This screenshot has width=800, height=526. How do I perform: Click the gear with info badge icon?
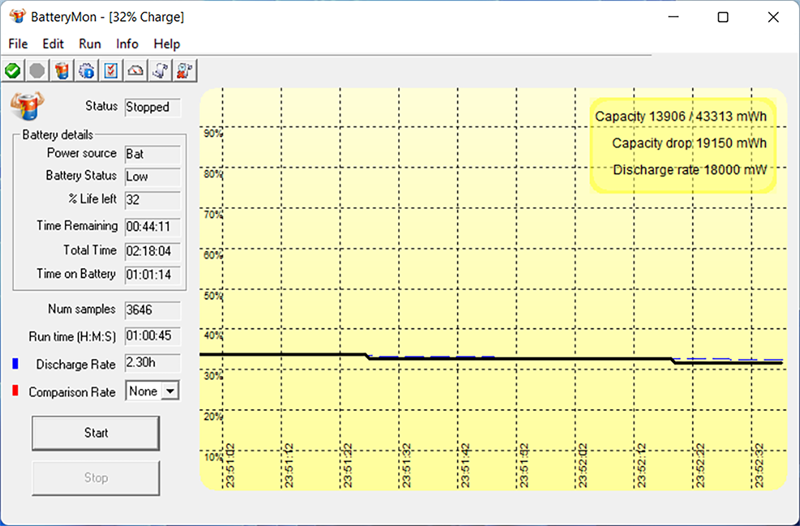pos(86,70)
